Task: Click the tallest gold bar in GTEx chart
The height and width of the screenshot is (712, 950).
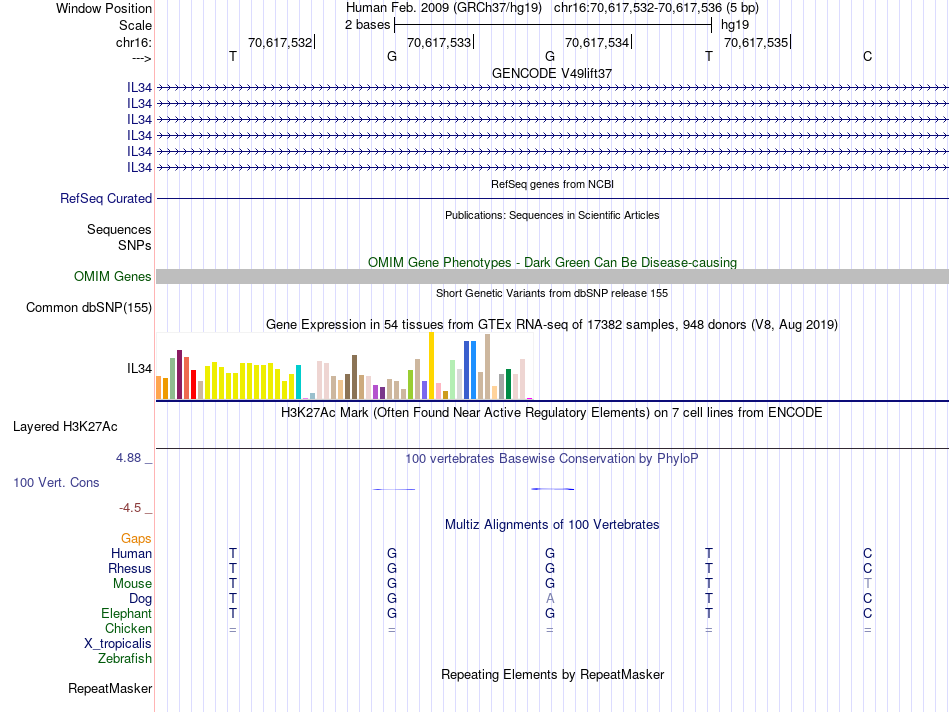Action: pos(431,365)
